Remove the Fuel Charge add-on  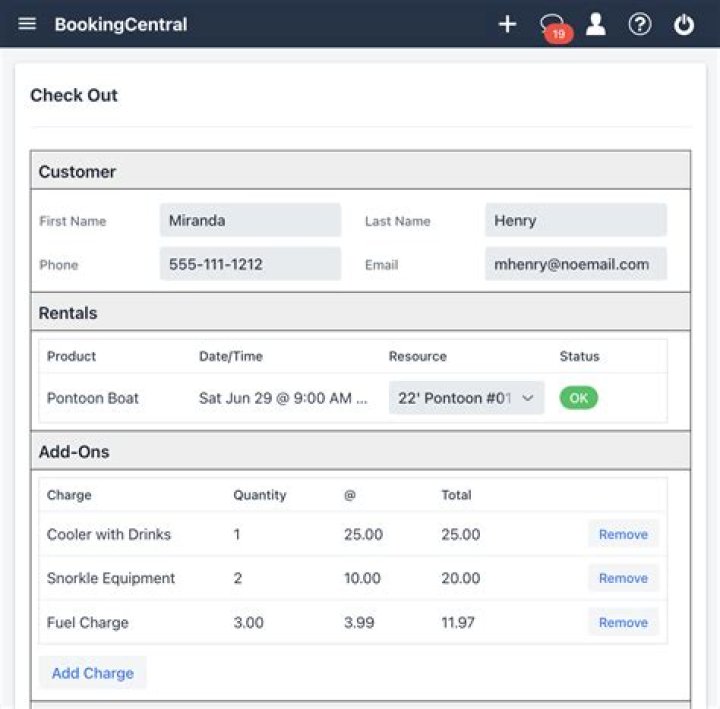(x=623, y=622)
